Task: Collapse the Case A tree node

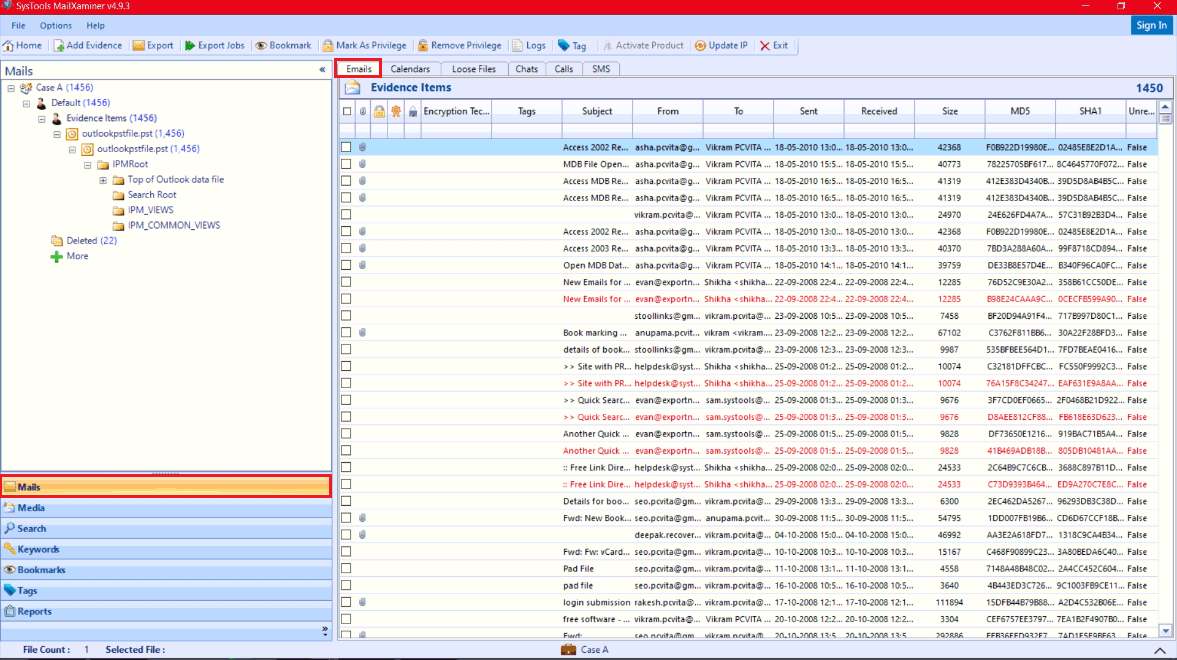Action: click(x=11, y=88)
